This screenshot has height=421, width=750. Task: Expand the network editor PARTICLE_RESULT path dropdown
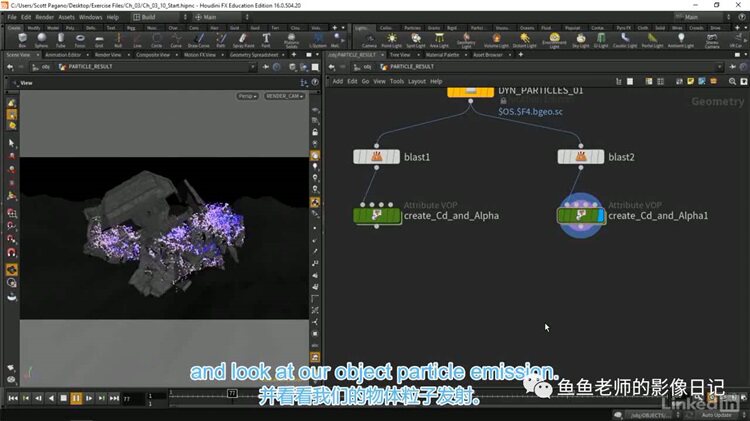(x=719, y=67)
